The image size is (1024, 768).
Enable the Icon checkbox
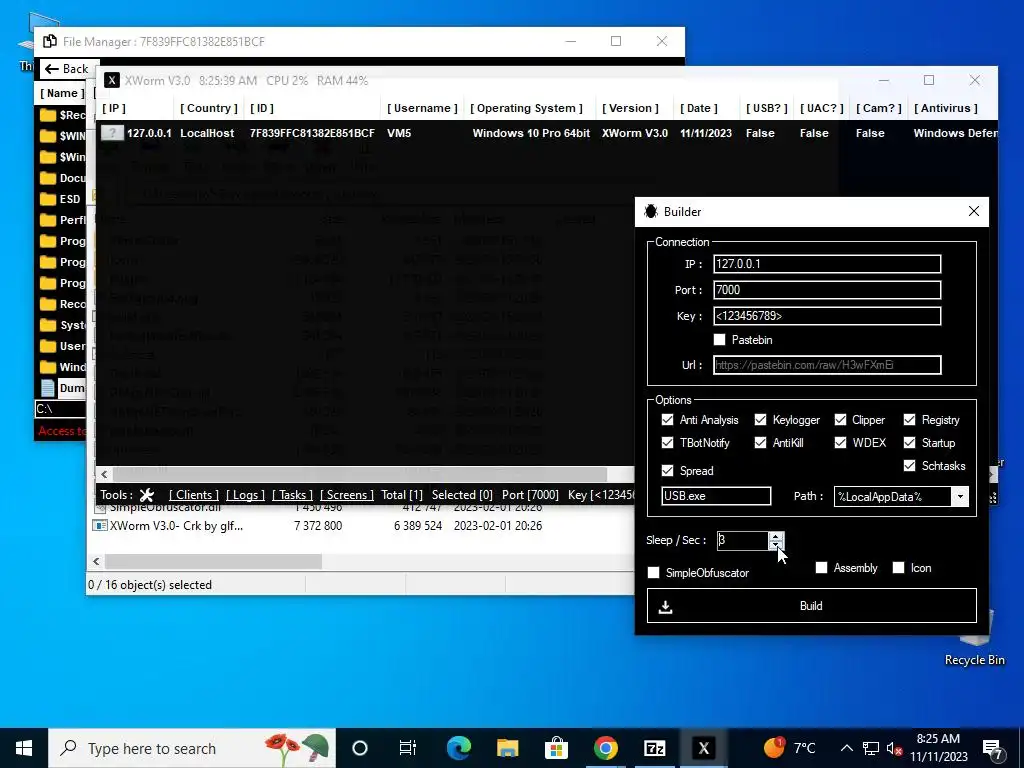coord(899,568)
